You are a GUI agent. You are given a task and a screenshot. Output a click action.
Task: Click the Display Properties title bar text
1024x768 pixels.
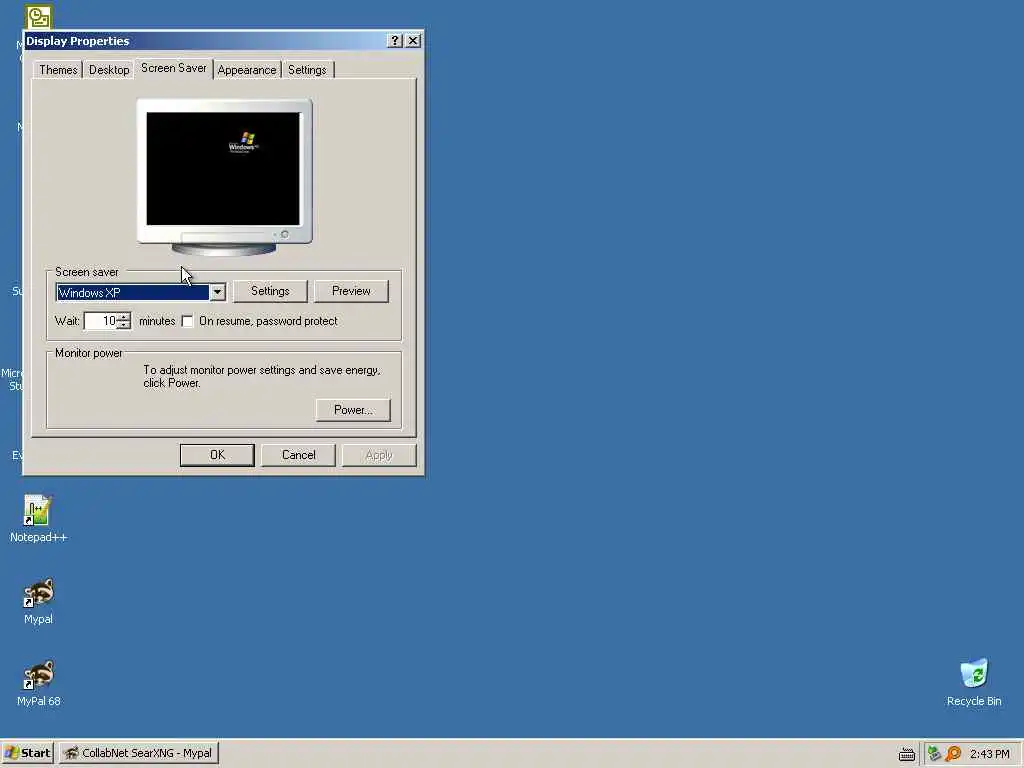(x=78, y=41)
